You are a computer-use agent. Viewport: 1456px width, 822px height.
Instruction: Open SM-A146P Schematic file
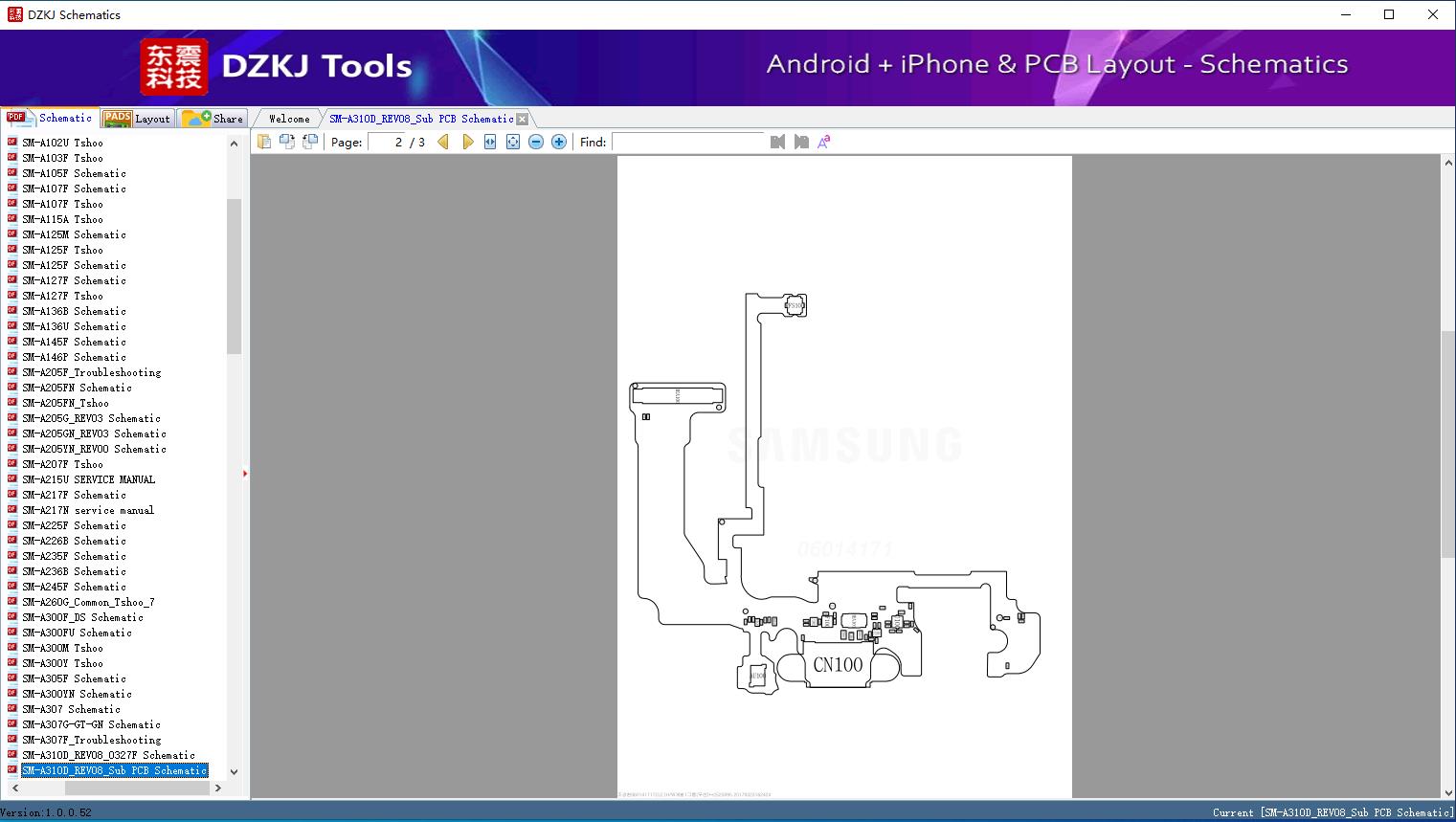(74, 357)
